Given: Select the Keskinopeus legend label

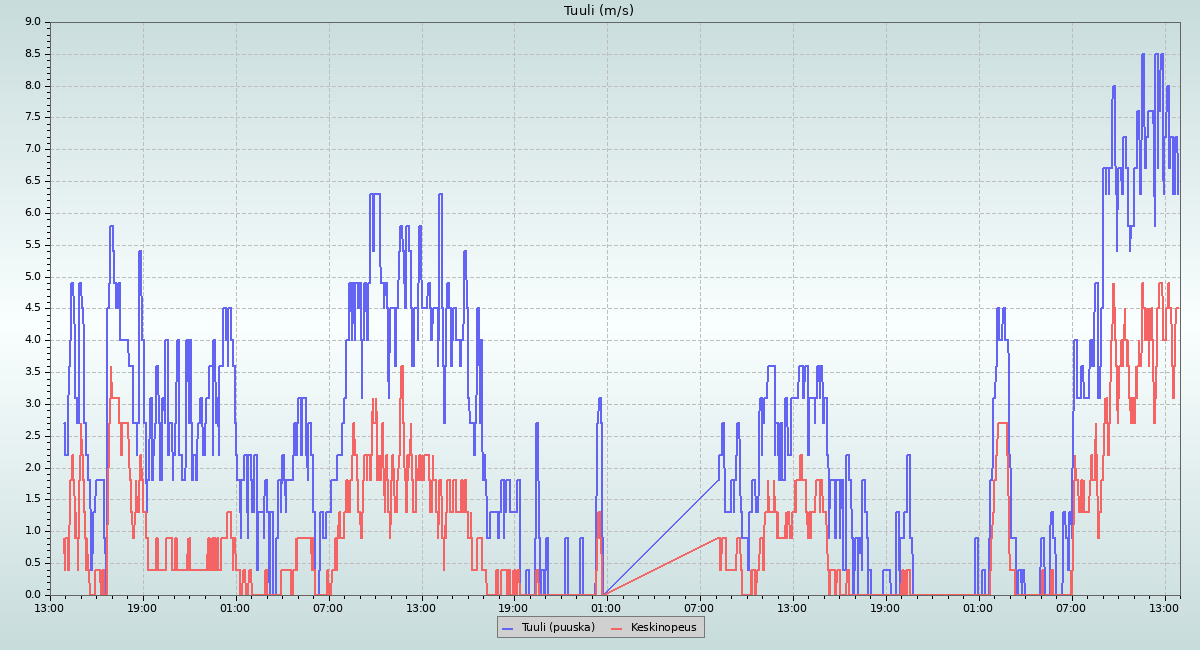Looking at the screenshot, I should (663, 627).
